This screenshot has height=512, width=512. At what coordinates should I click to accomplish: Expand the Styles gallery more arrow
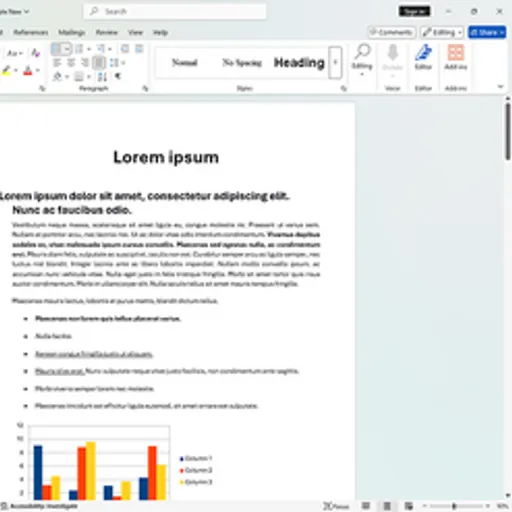click(335, 63)
